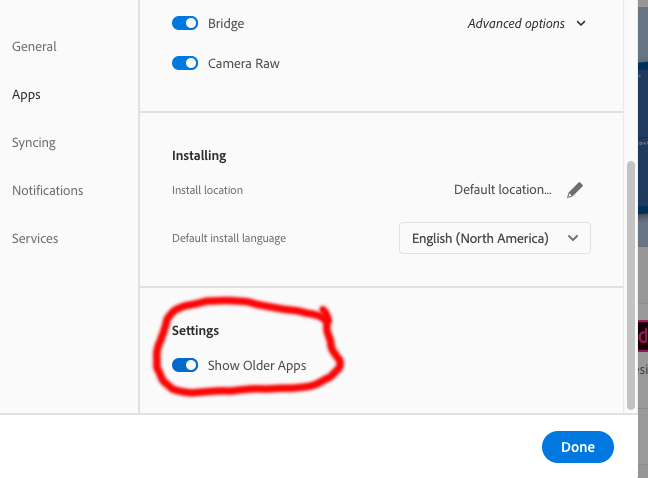Switch to the Syncing tab
This screenshot has height=478, width=648.
coord(34,142)
